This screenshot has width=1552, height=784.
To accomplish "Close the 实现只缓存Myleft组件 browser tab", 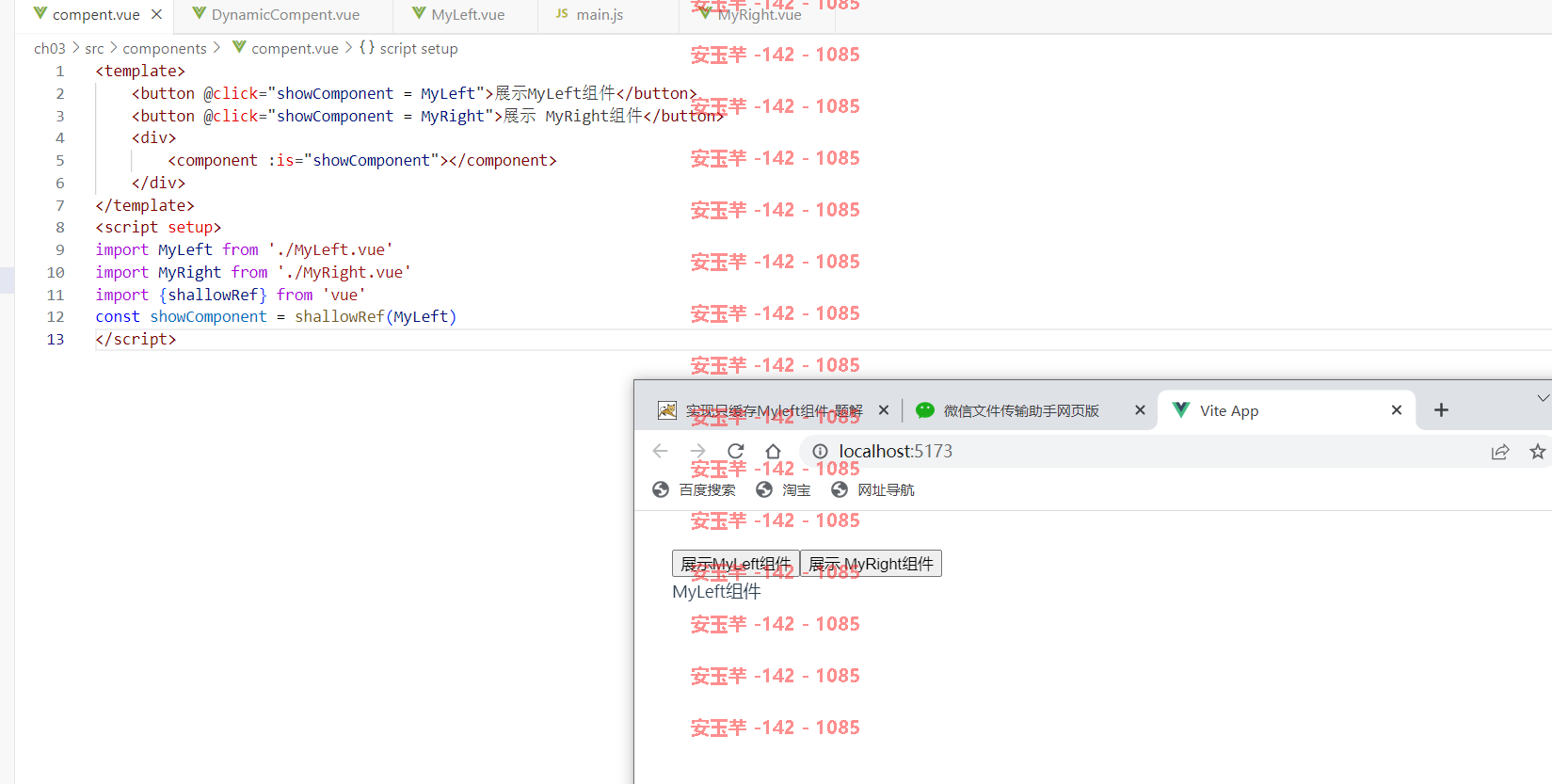I will (884, 410).
